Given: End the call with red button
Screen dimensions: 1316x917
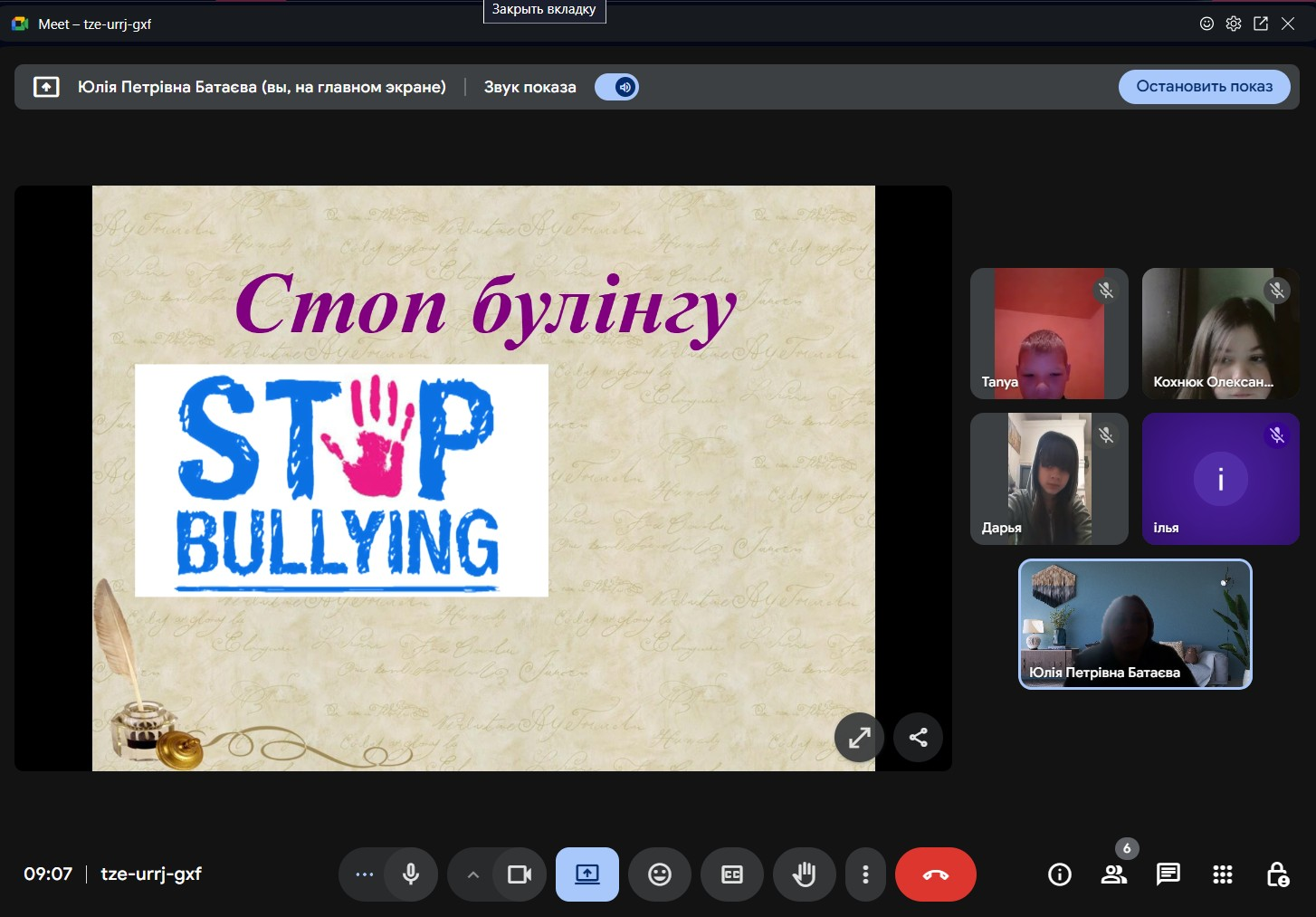Looking at the screenshot, I should point(935,874).
